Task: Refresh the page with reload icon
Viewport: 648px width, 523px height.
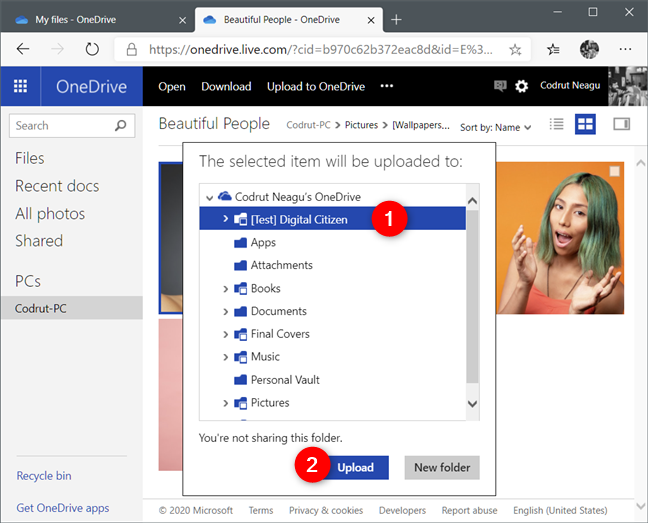Action: click(x=92, y=49)
